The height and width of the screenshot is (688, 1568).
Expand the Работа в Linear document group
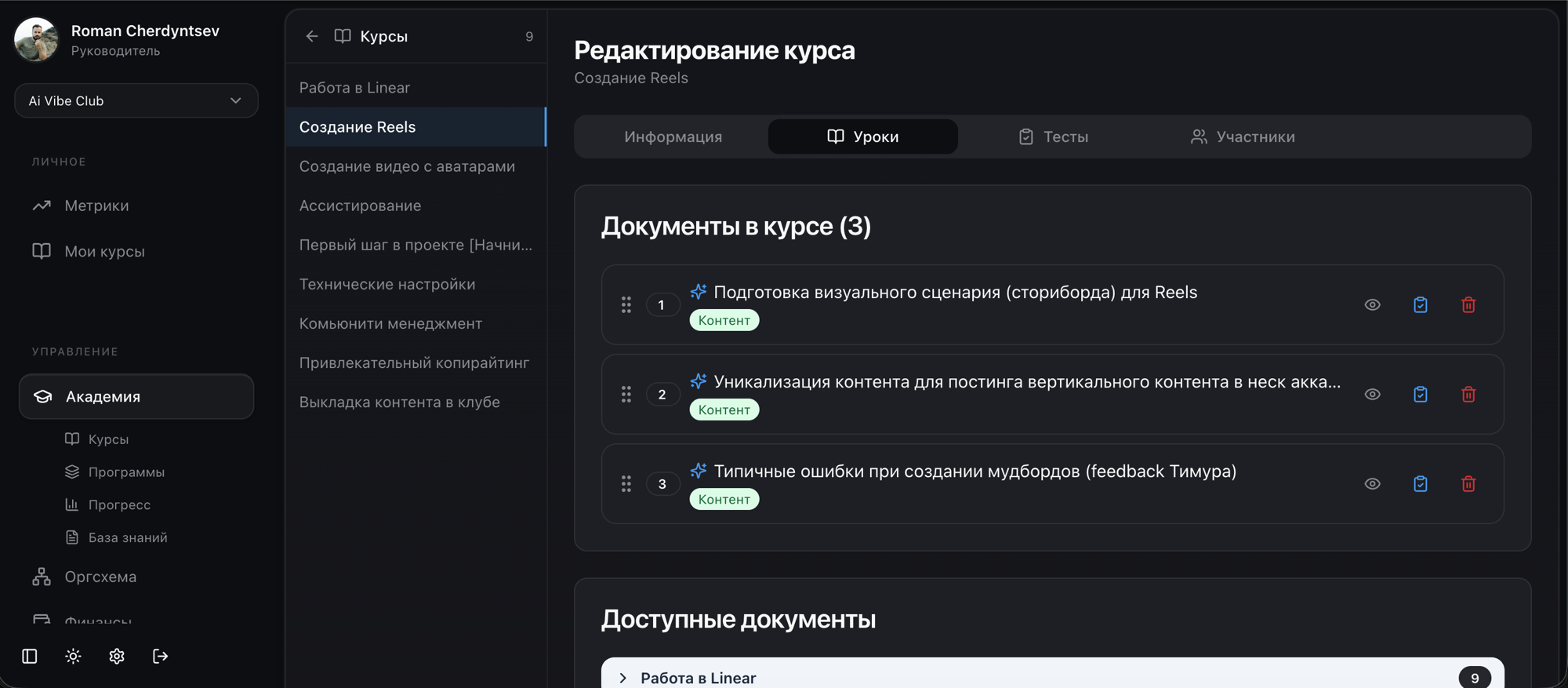[1052, 678]
